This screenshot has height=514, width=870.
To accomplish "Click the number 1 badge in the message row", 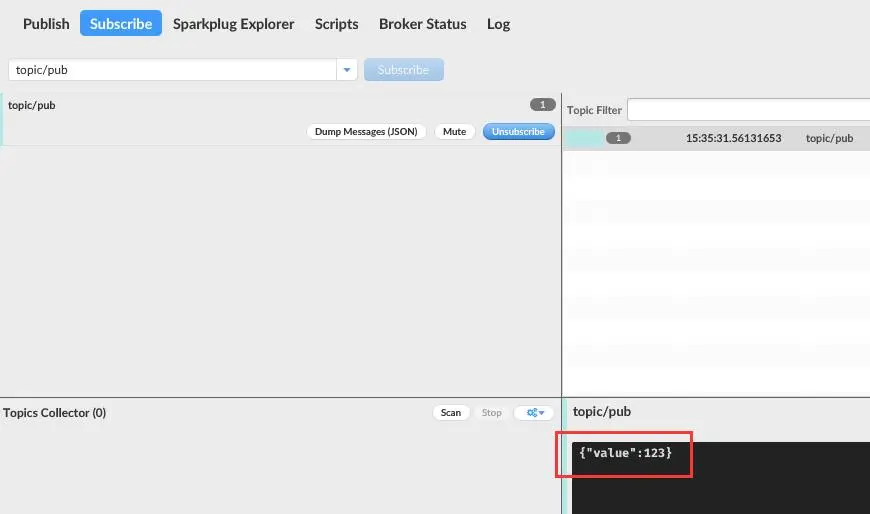I will [x=618, y=138].
